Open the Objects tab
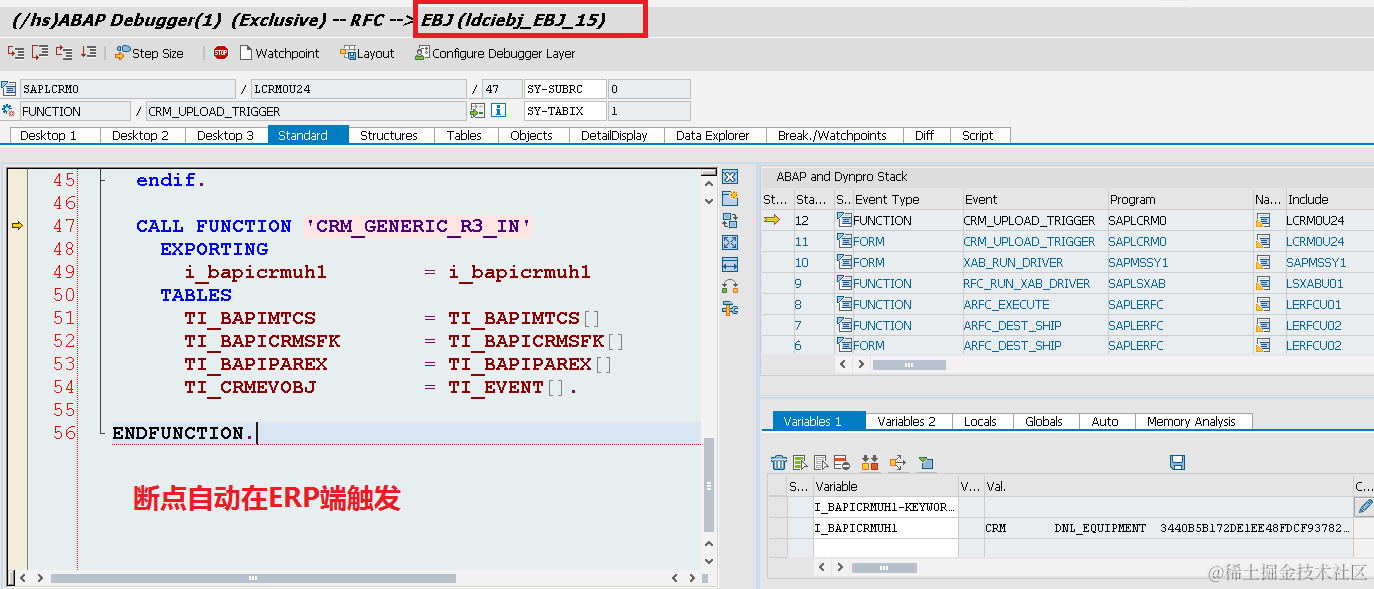Viewport: 1374px width, 589px height. point(531,135)
